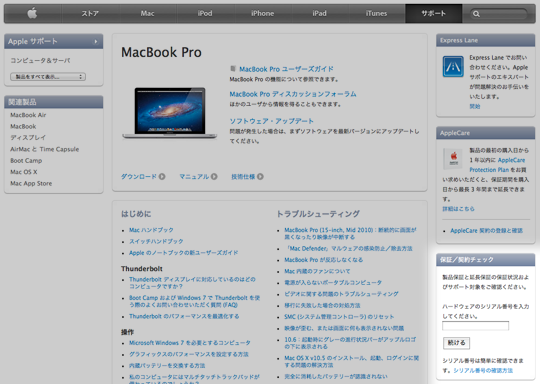This screenshot has height=384, width=540.
Task: Open the Mac navigation tab
Action: tap(147, 13)
